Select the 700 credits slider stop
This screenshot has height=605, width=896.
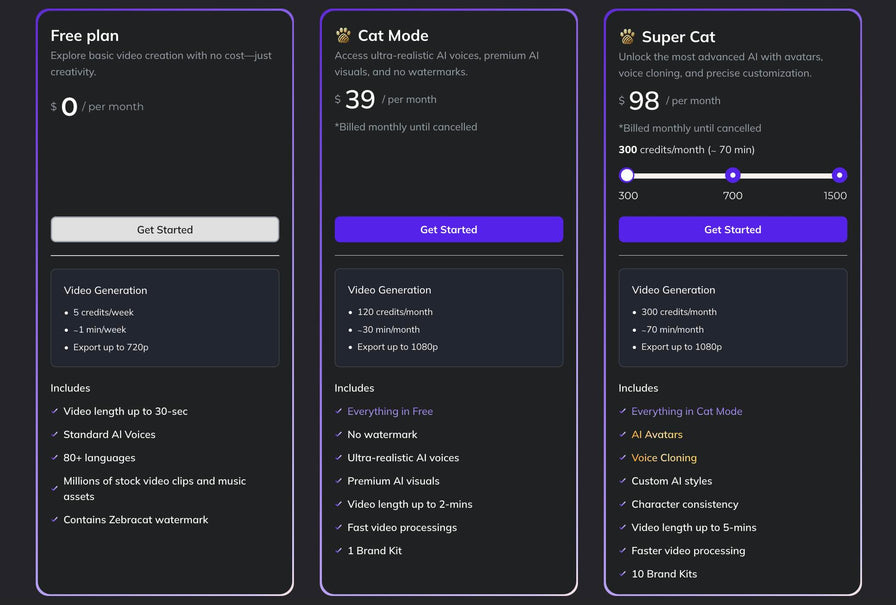coord(733,175)
